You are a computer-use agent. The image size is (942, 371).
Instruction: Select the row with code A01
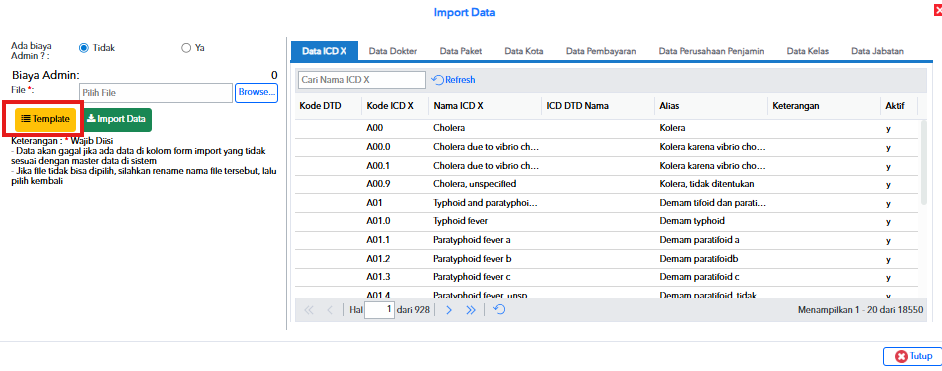pyautogui.click(x=607, y=203)
